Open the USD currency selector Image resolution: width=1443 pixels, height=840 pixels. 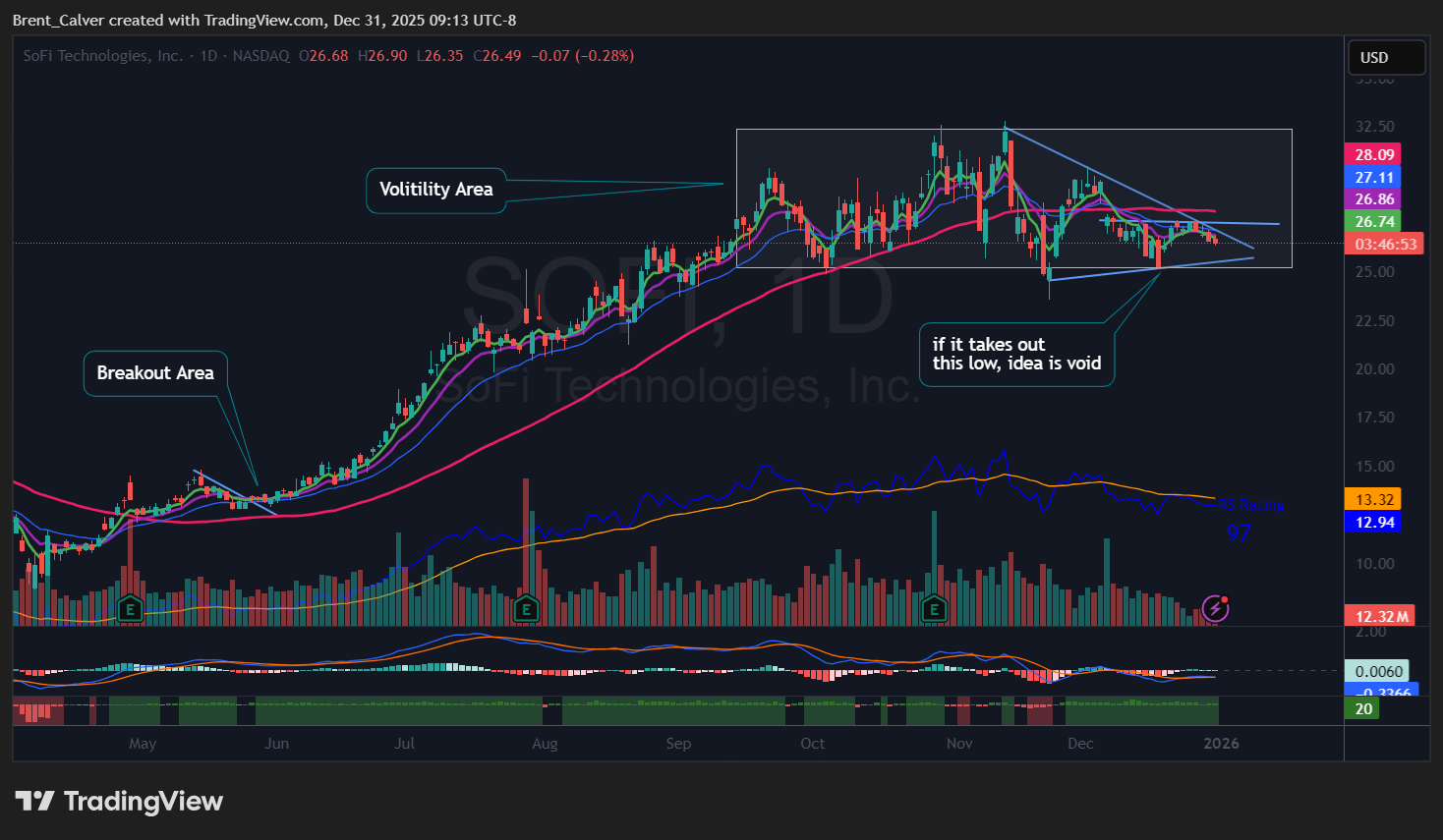click(x=1386, y=58)
